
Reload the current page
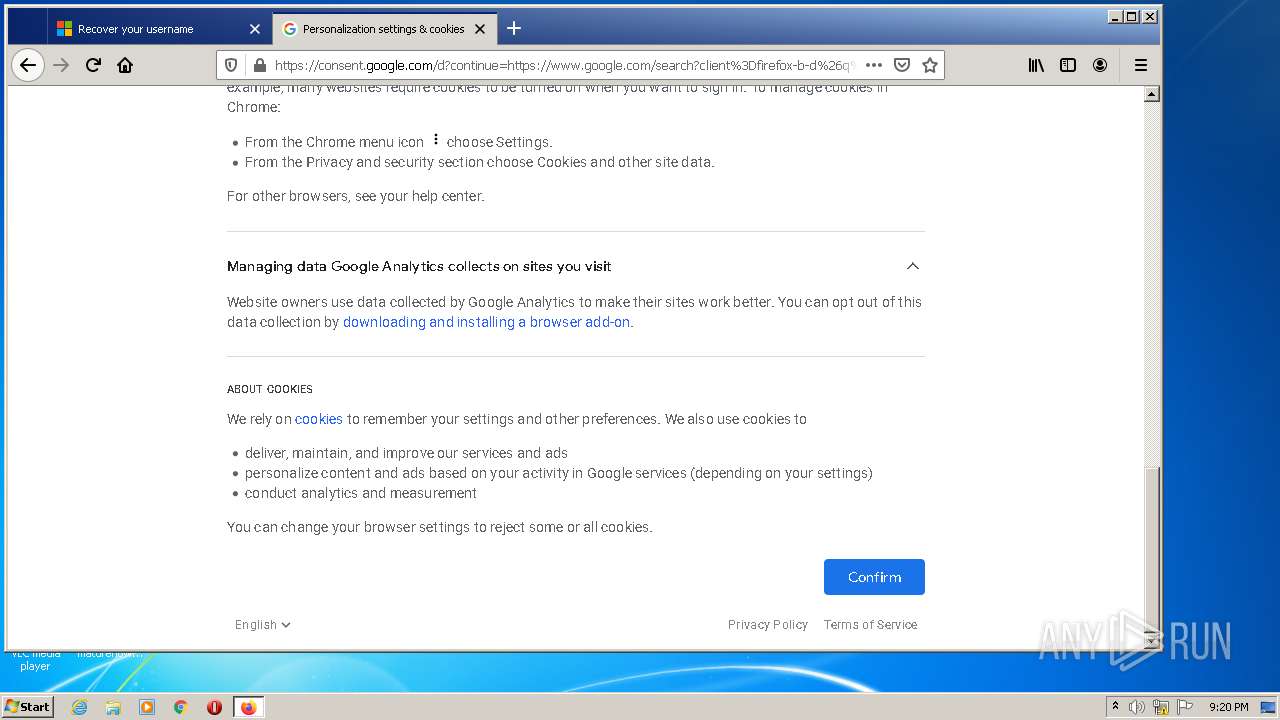click(x=93, y=65)
